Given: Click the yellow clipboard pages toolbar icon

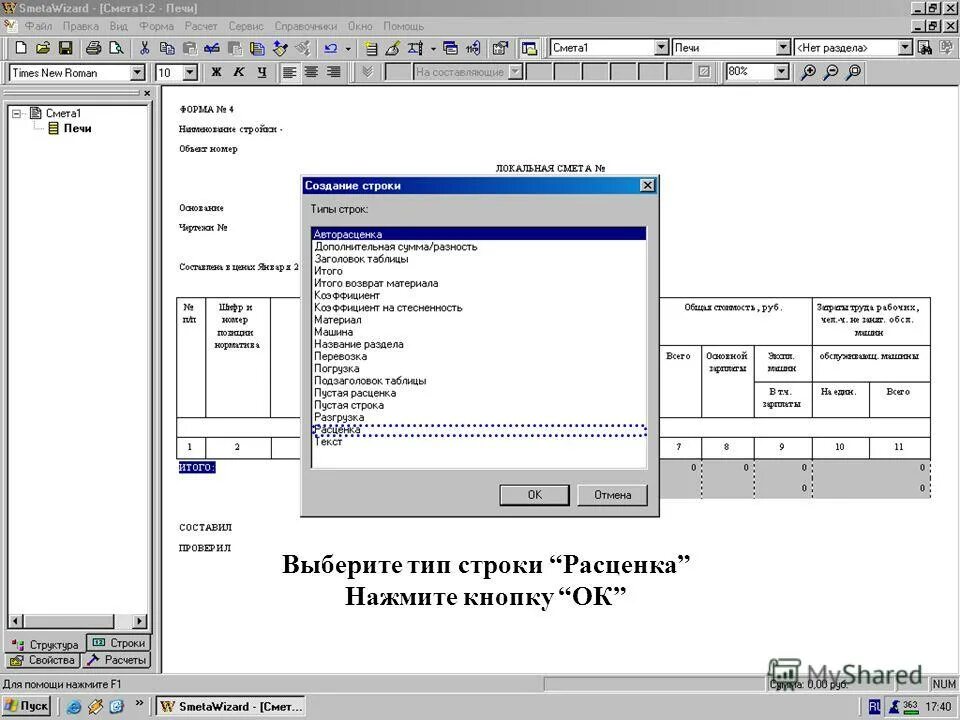Looking at the screenshot, I should (258, 48).
